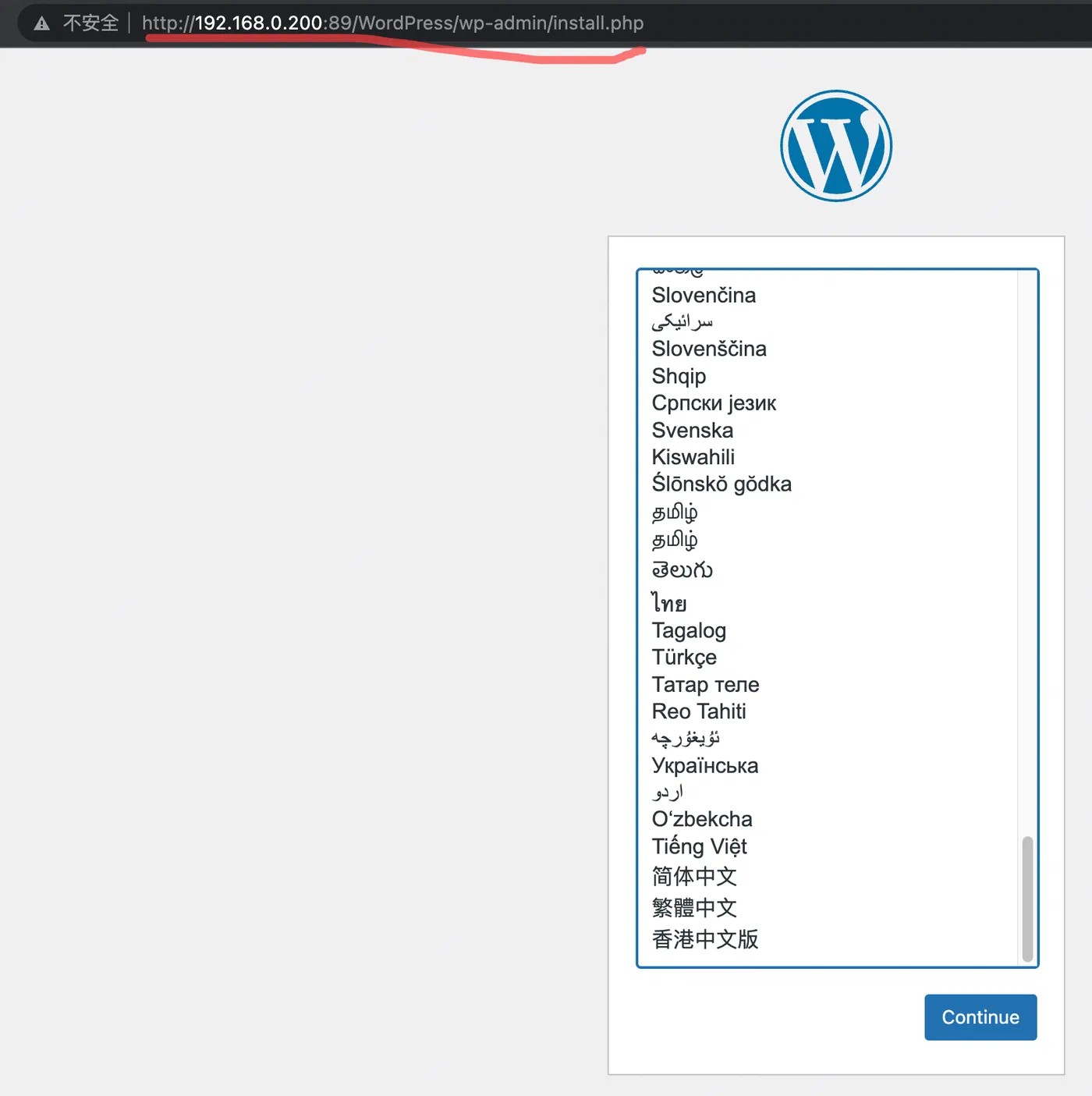Select ไทย language option

click(x=669, y=602)
